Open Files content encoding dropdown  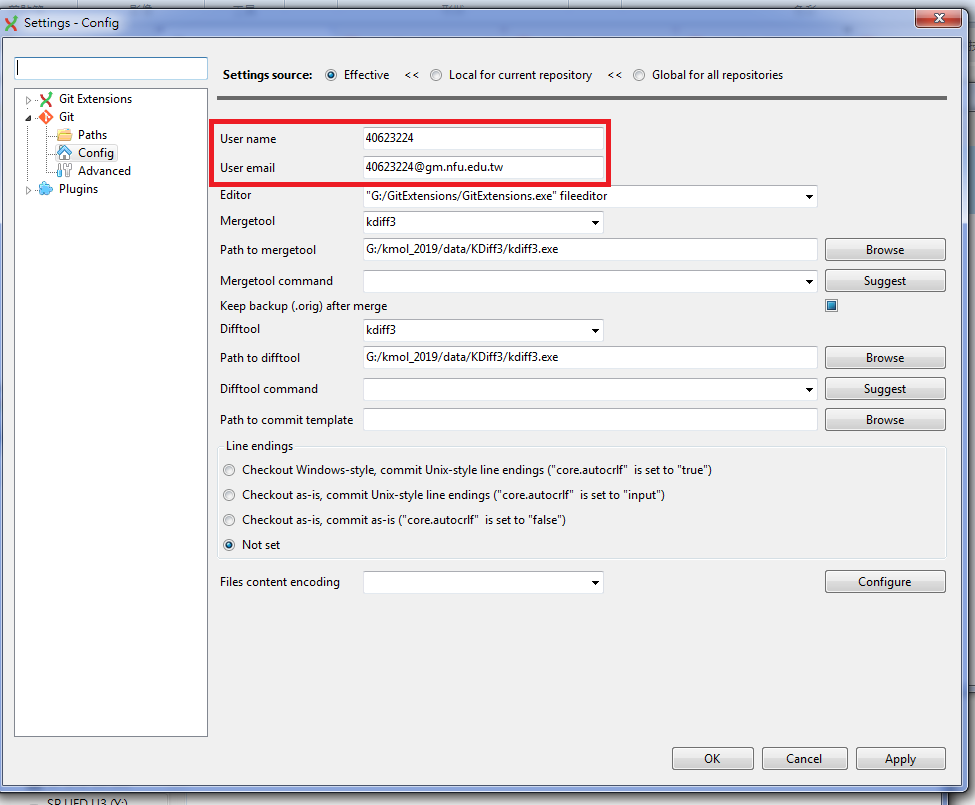tap(595, 582)
